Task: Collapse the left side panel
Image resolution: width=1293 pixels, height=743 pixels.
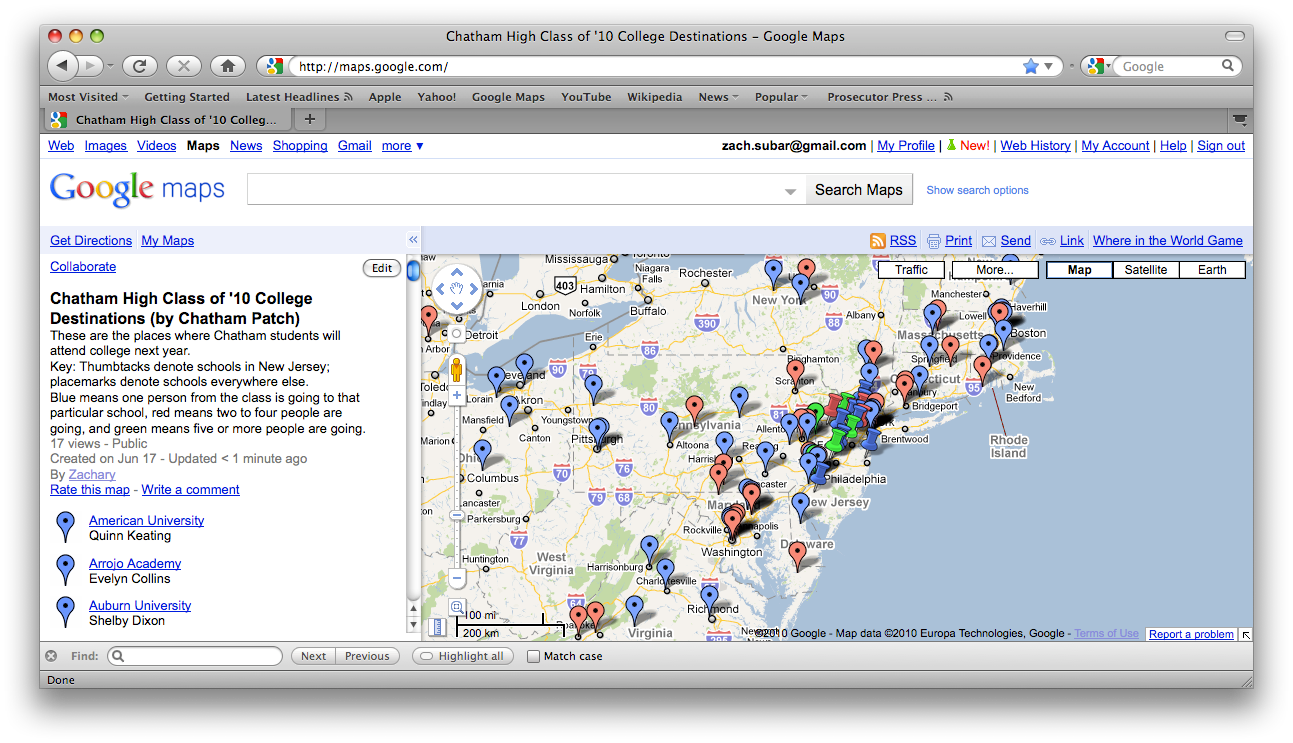Action: click(413, 240)
